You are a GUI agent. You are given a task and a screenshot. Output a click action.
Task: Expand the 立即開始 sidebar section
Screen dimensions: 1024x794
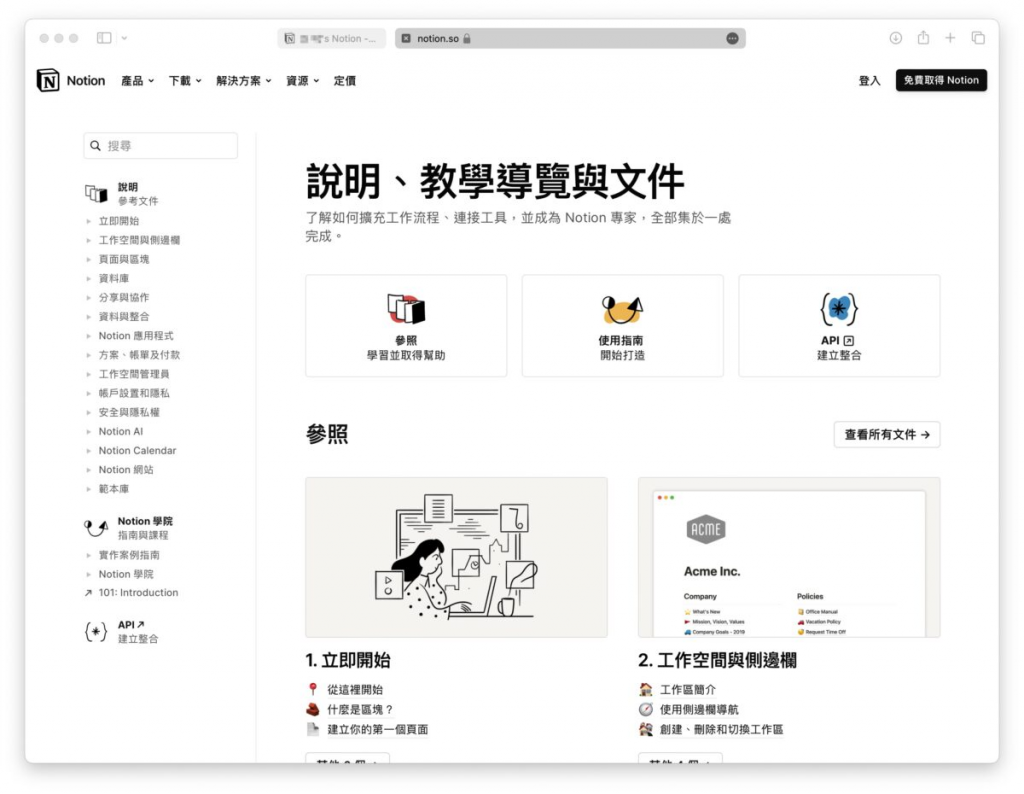coord(89,221)
